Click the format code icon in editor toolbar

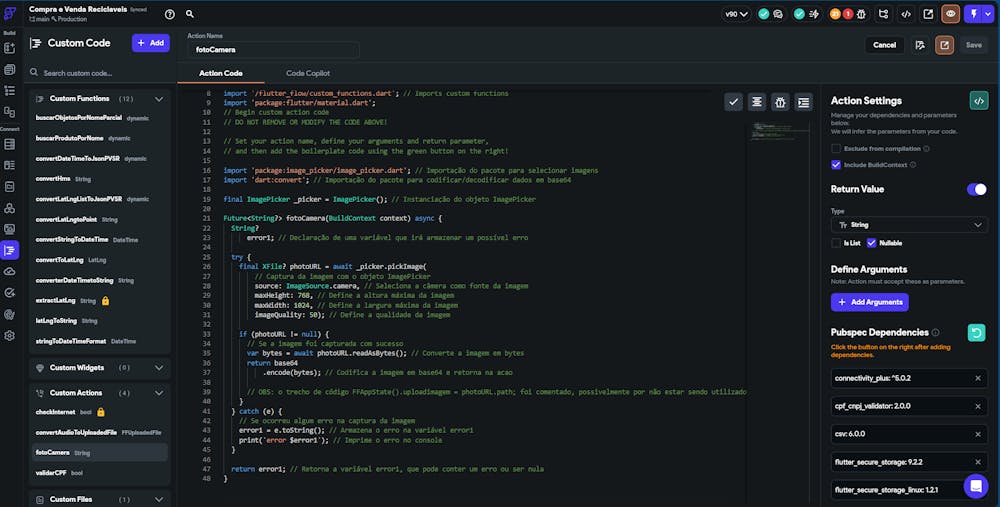click(757, 101)
